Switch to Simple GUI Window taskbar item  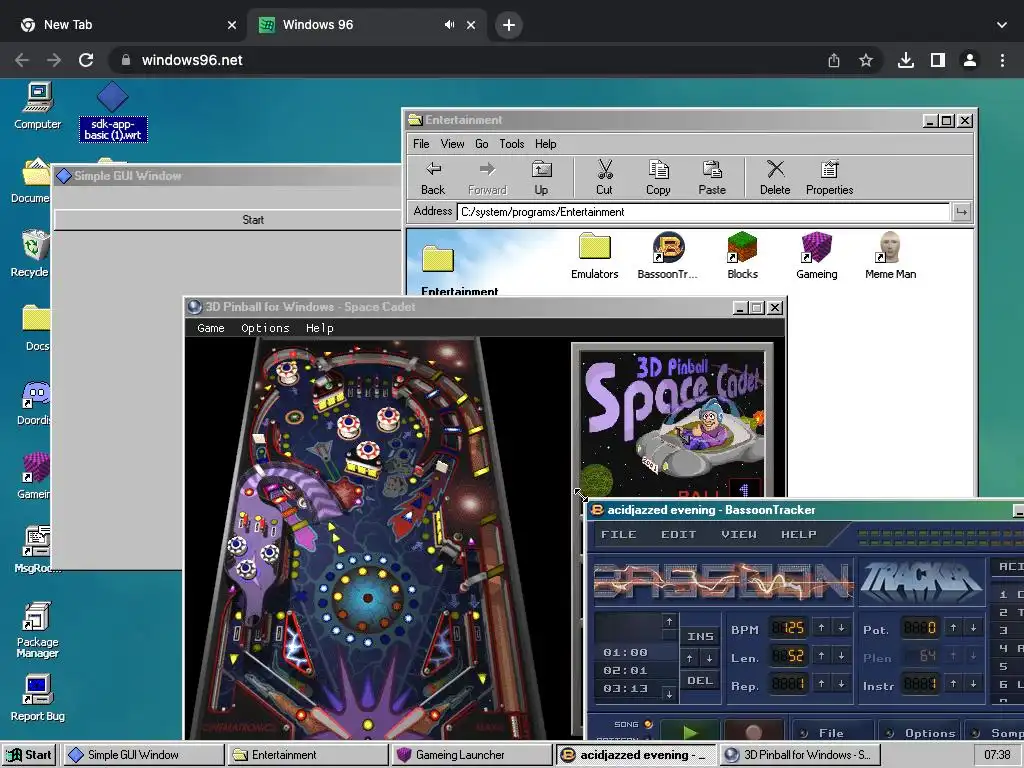[144, 755]
